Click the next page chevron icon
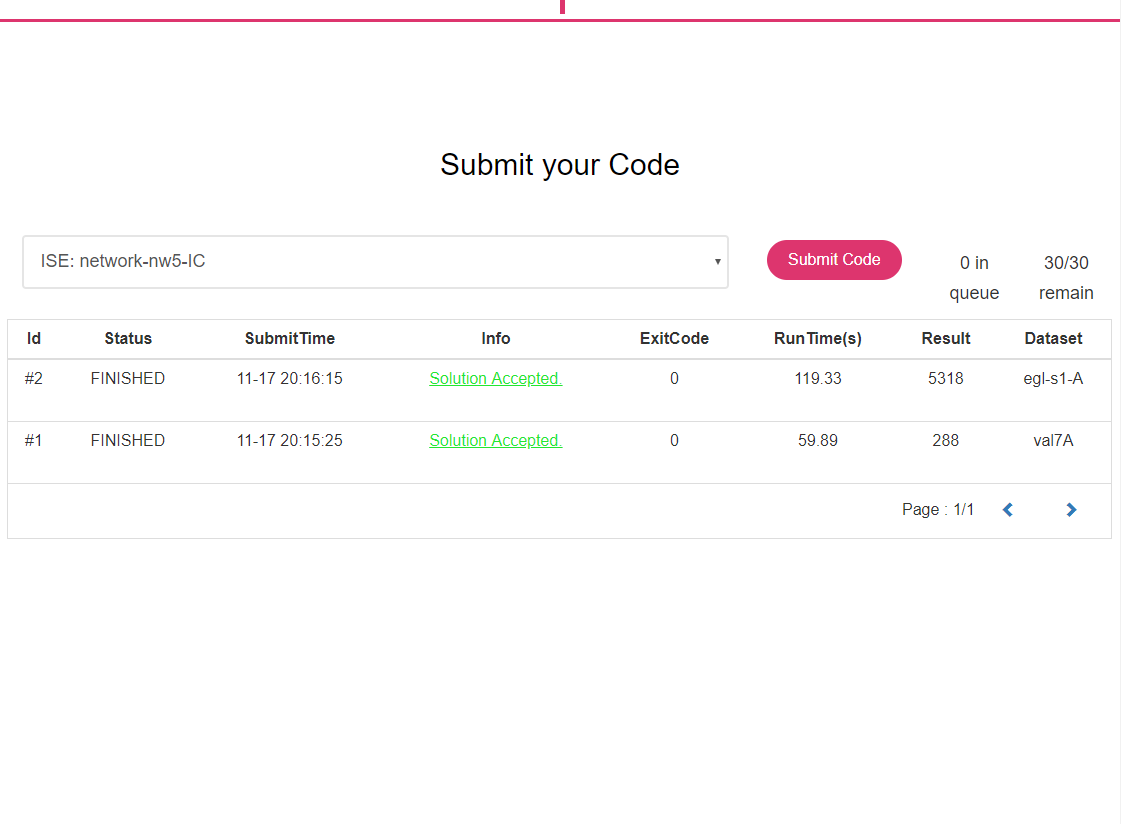 click(x=1071, y=509)
